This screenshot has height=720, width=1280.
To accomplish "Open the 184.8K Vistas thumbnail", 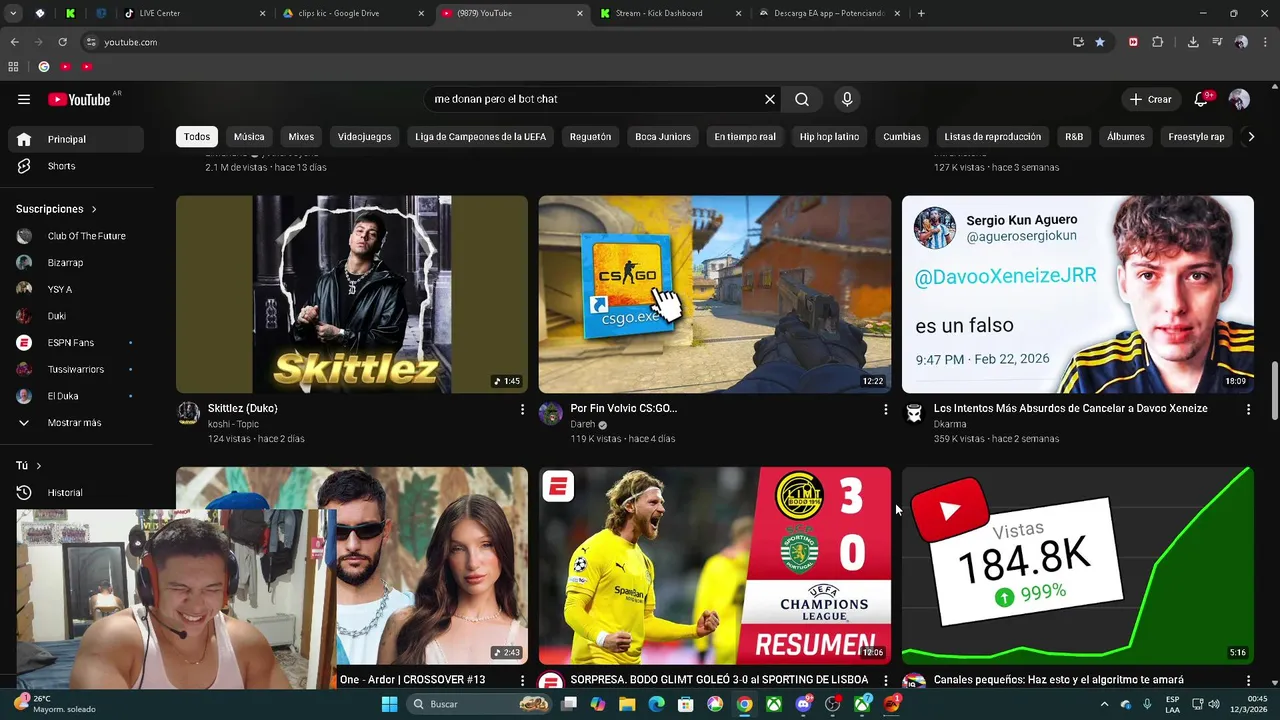I will (1078, 565).
